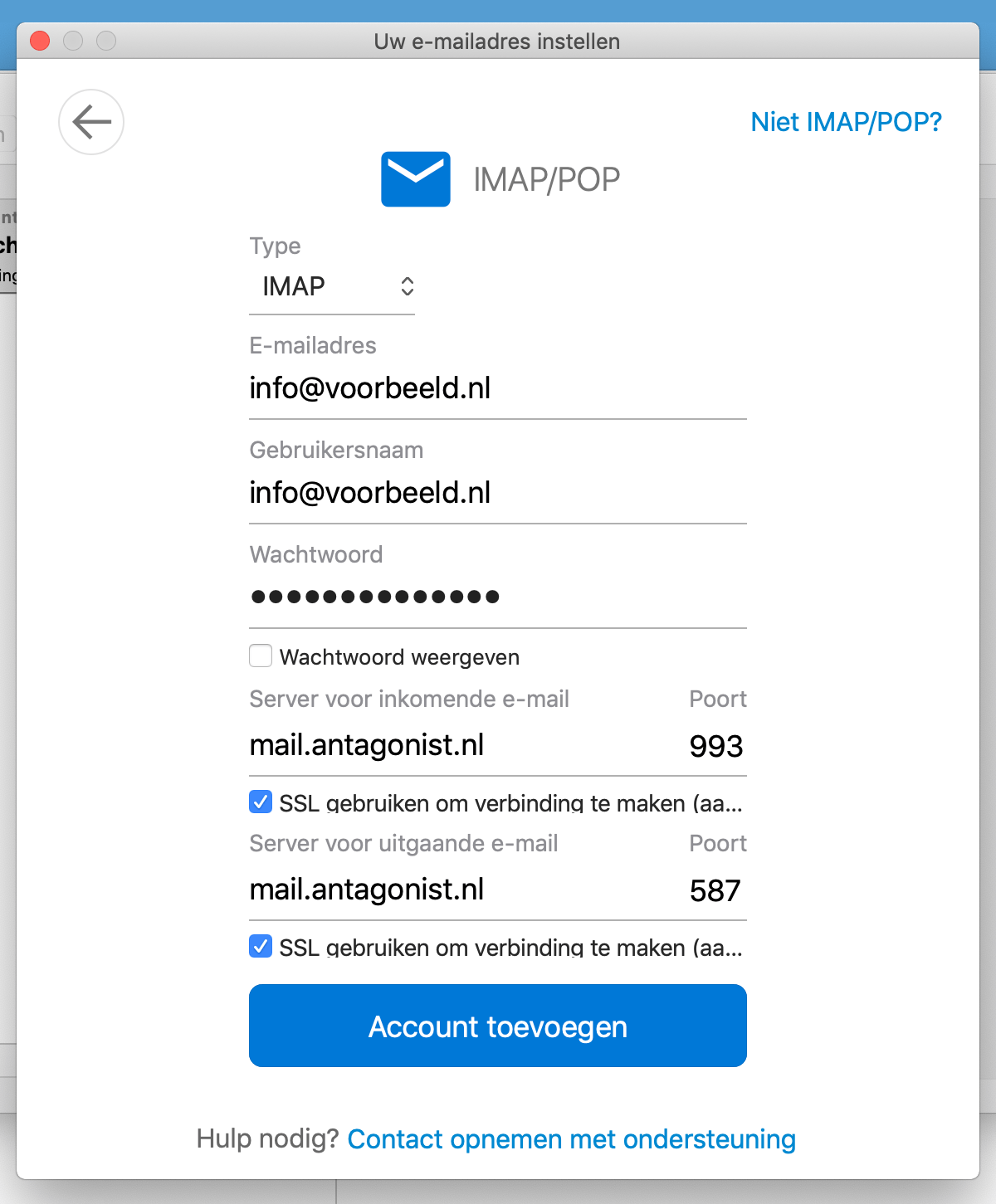The width and height of the screenshot is (996, 1204).
Task: Toggle SSL checkbox for outgoing server
Action: 261,946
